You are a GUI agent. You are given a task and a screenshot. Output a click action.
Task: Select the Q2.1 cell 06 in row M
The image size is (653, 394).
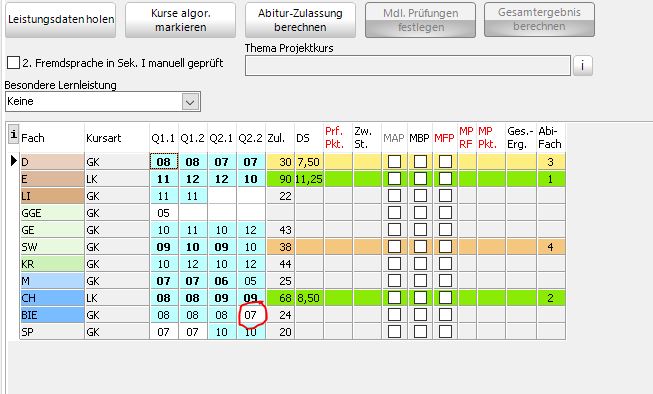[x=222, y=281]
